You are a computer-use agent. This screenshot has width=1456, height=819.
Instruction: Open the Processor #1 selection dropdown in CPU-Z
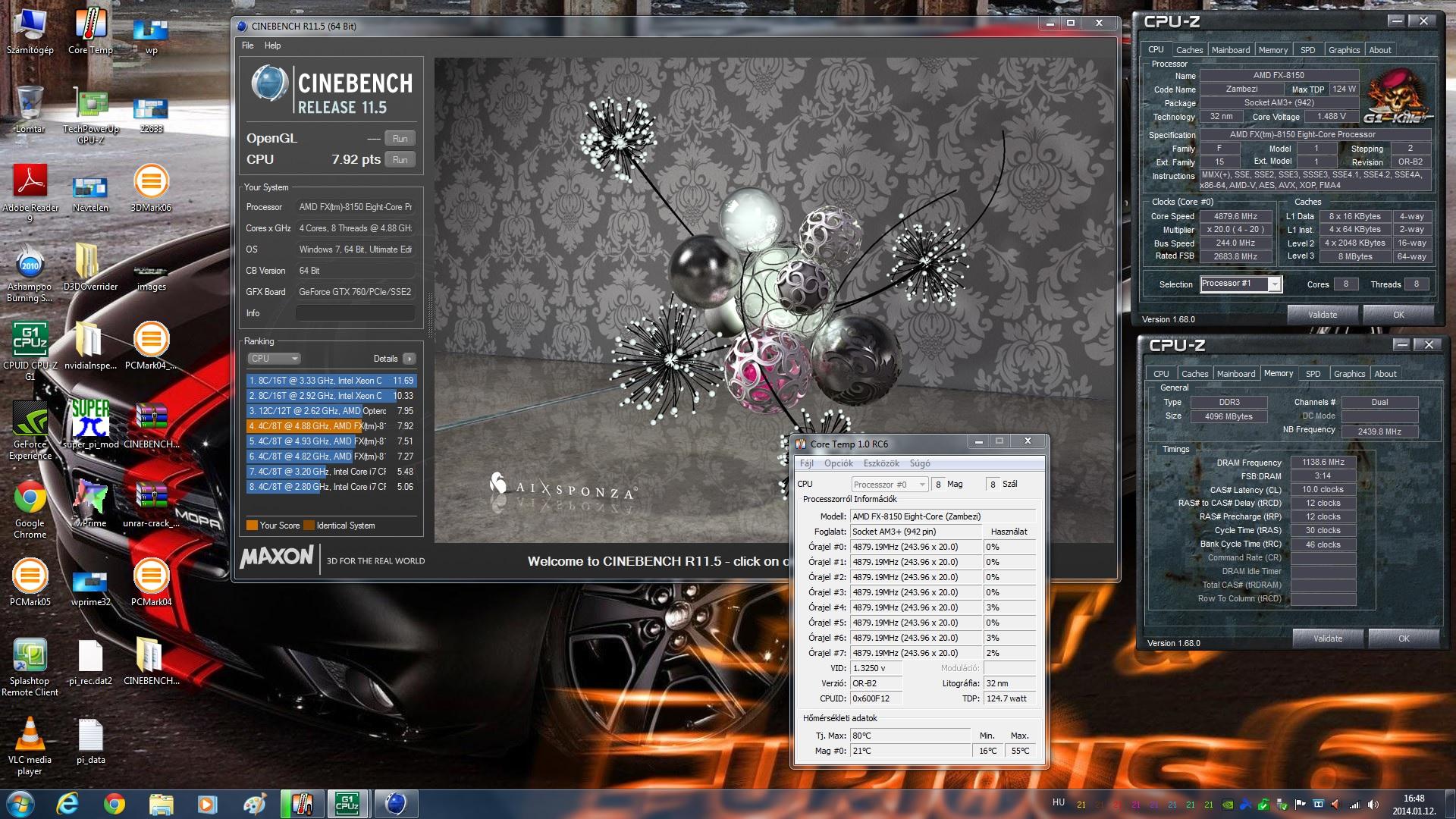tap(1241, 284)
